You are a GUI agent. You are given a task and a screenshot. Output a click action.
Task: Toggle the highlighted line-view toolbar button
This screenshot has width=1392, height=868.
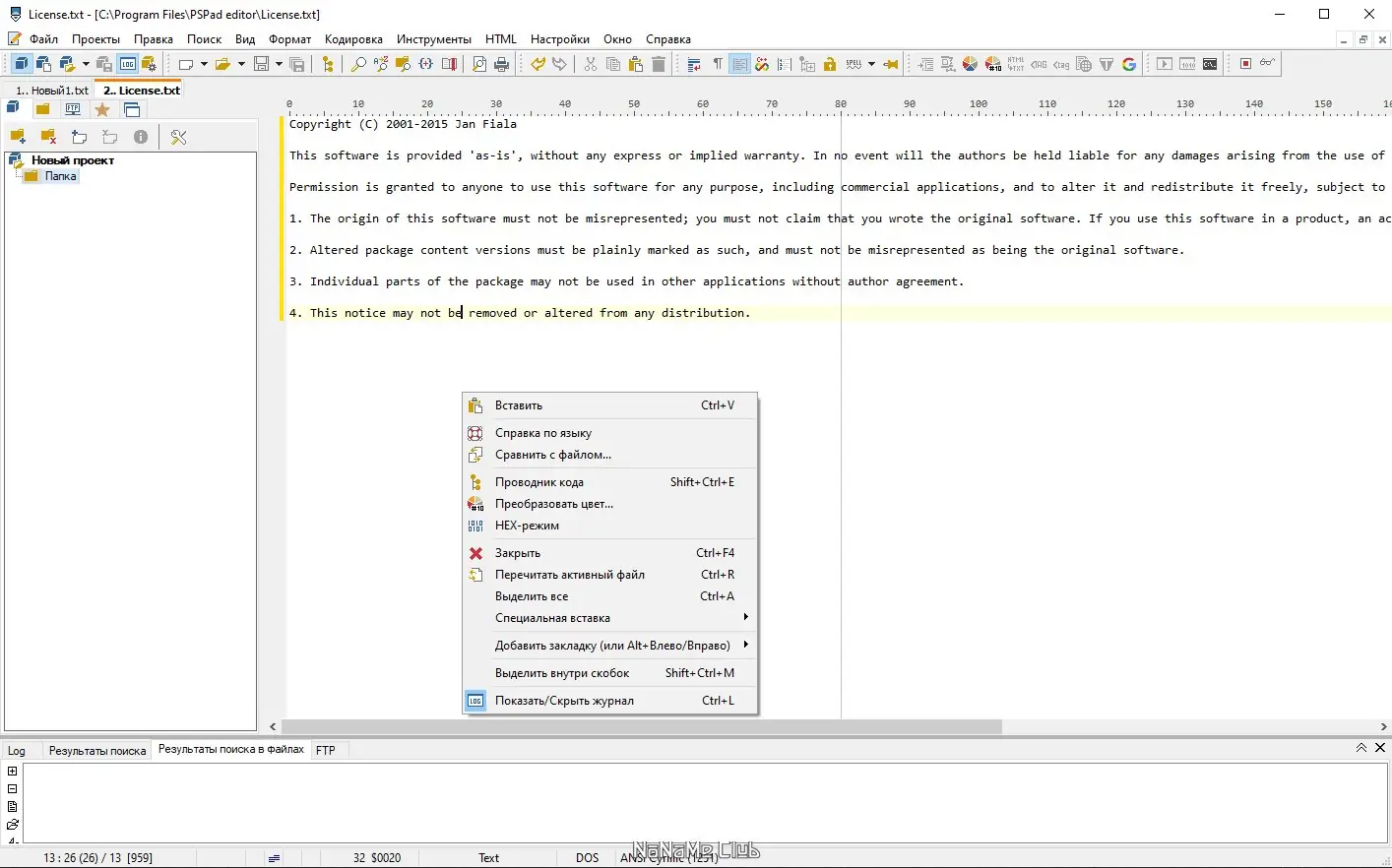(739, 64)
